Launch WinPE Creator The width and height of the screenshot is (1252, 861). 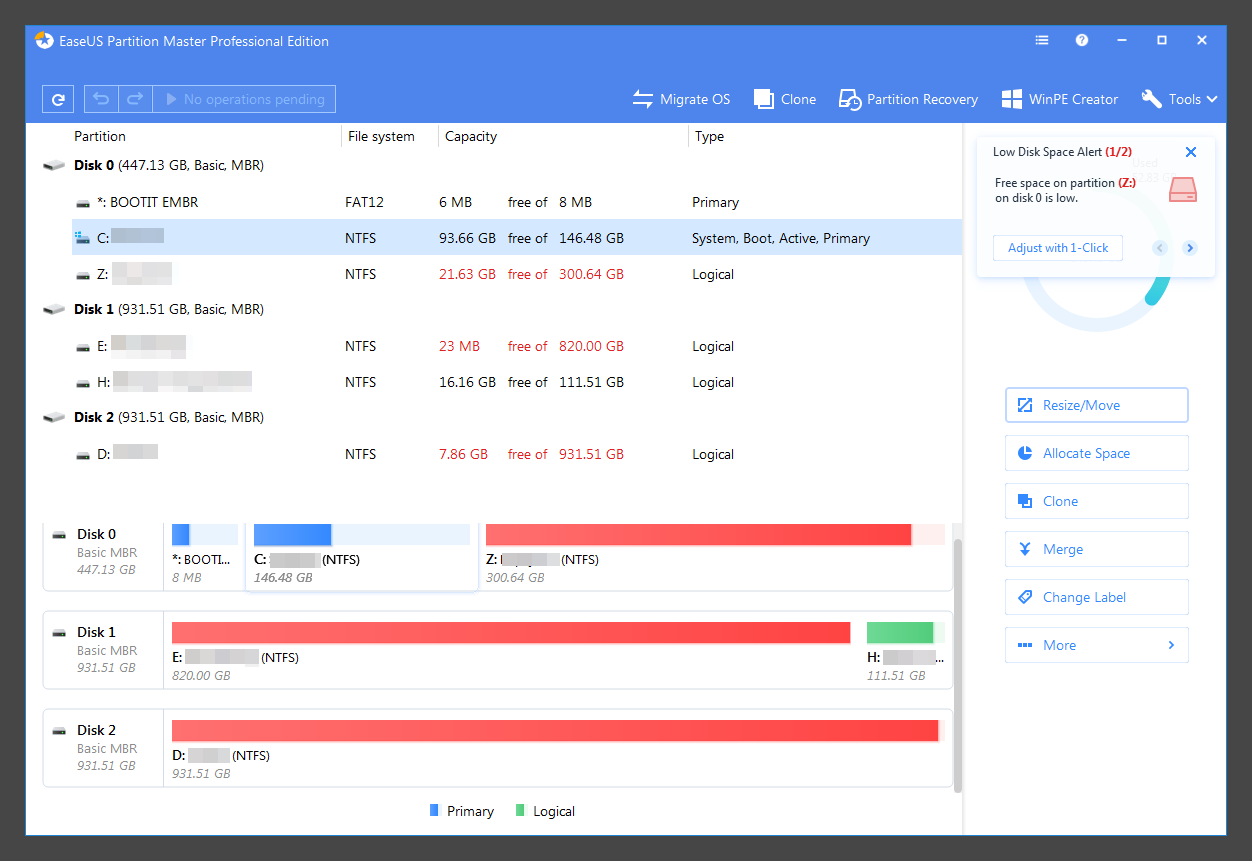coord(1059,99)
